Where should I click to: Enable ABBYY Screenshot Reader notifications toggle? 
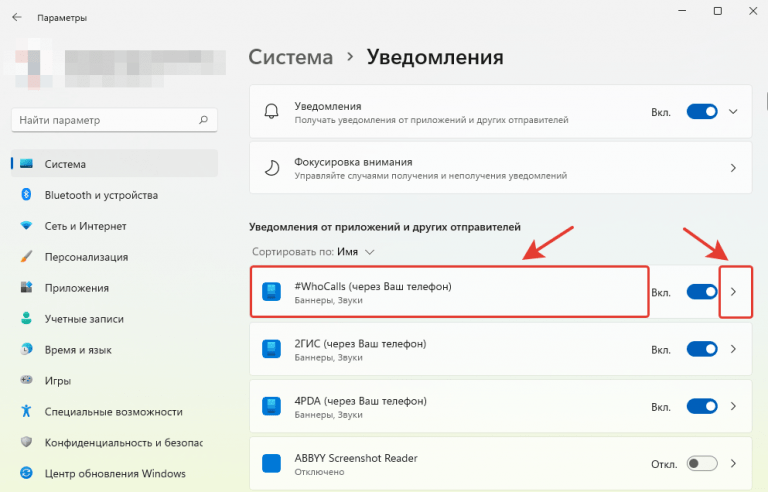click(702, 464)
